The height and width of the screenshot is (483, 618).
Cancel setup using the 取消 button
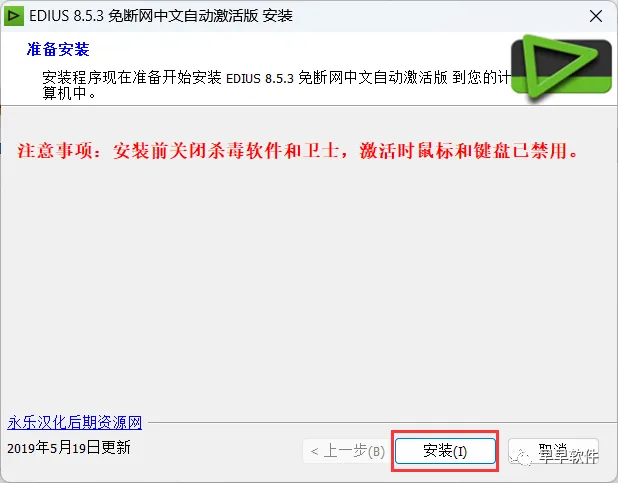click(x=553, y=451)
